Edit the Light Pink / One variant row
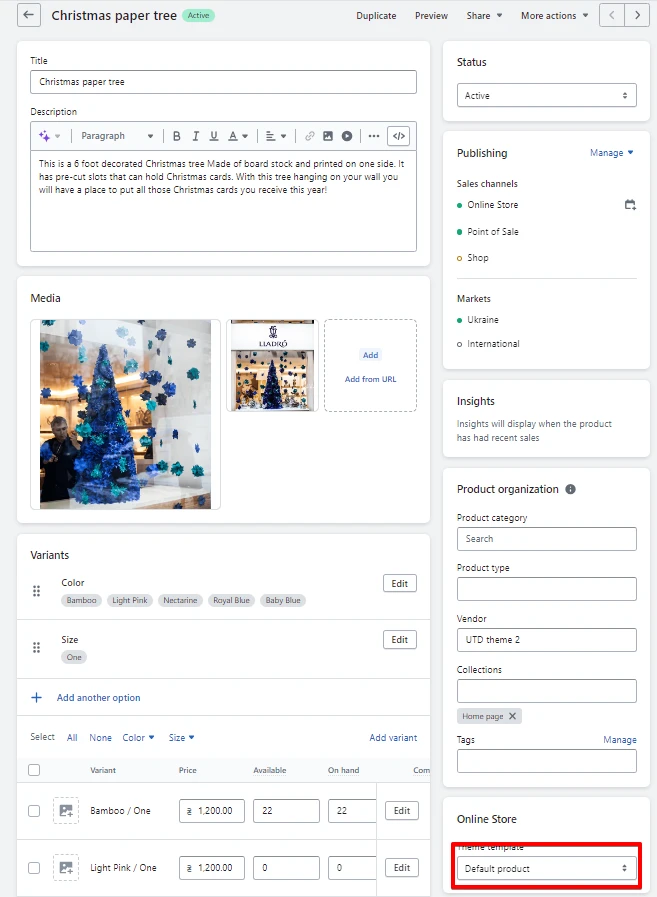 coord(402,868)
